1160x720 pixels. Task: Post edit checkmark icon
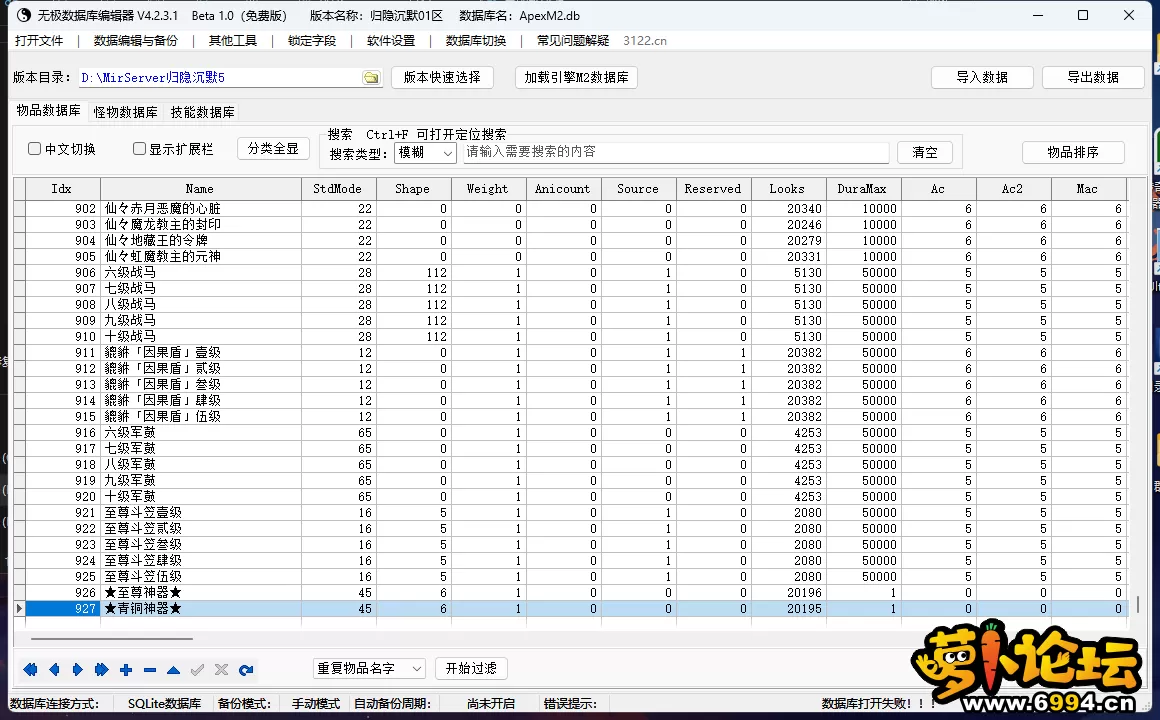(x=198, y=670)
